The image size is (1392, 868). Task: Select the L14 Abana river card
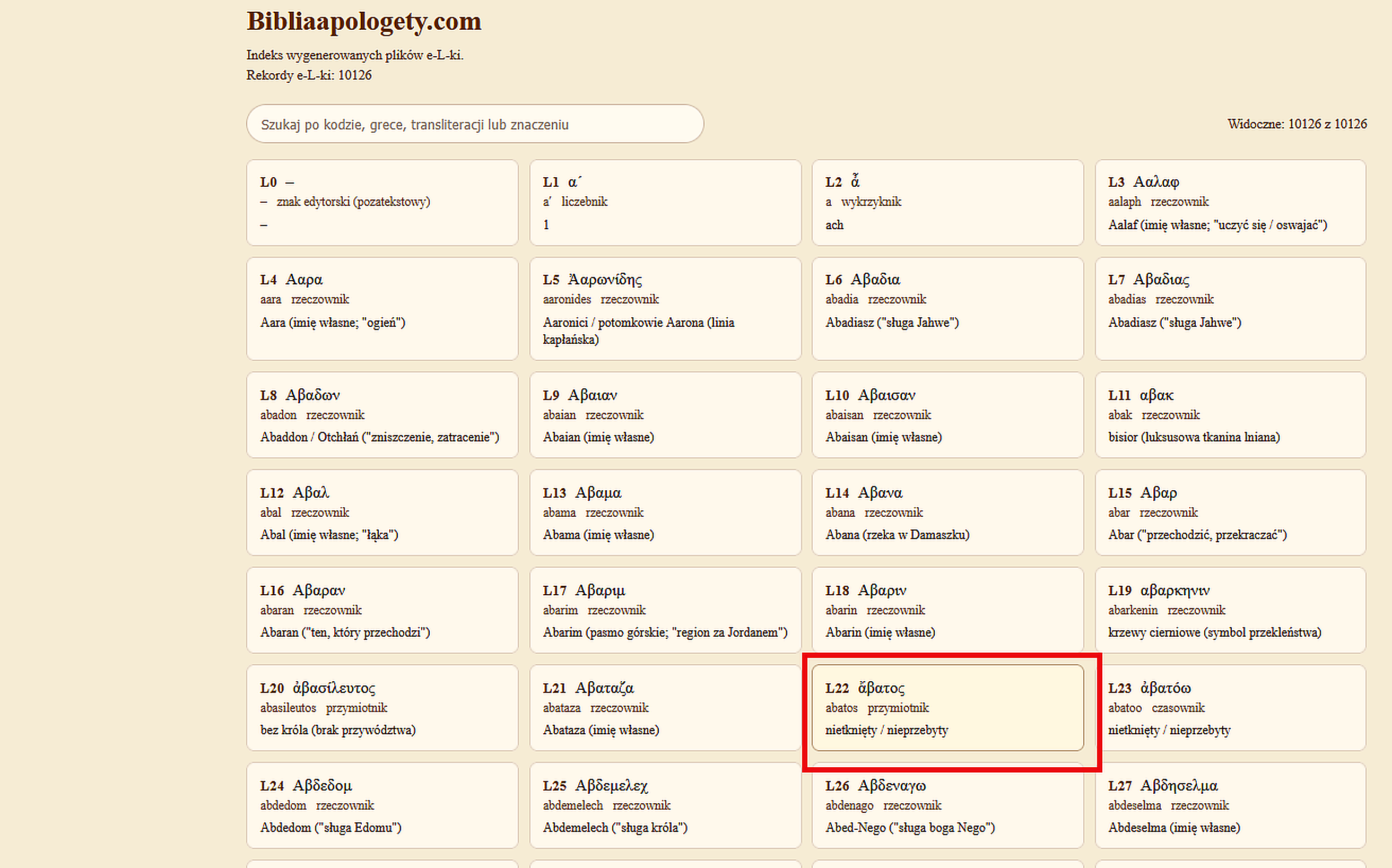947,513
